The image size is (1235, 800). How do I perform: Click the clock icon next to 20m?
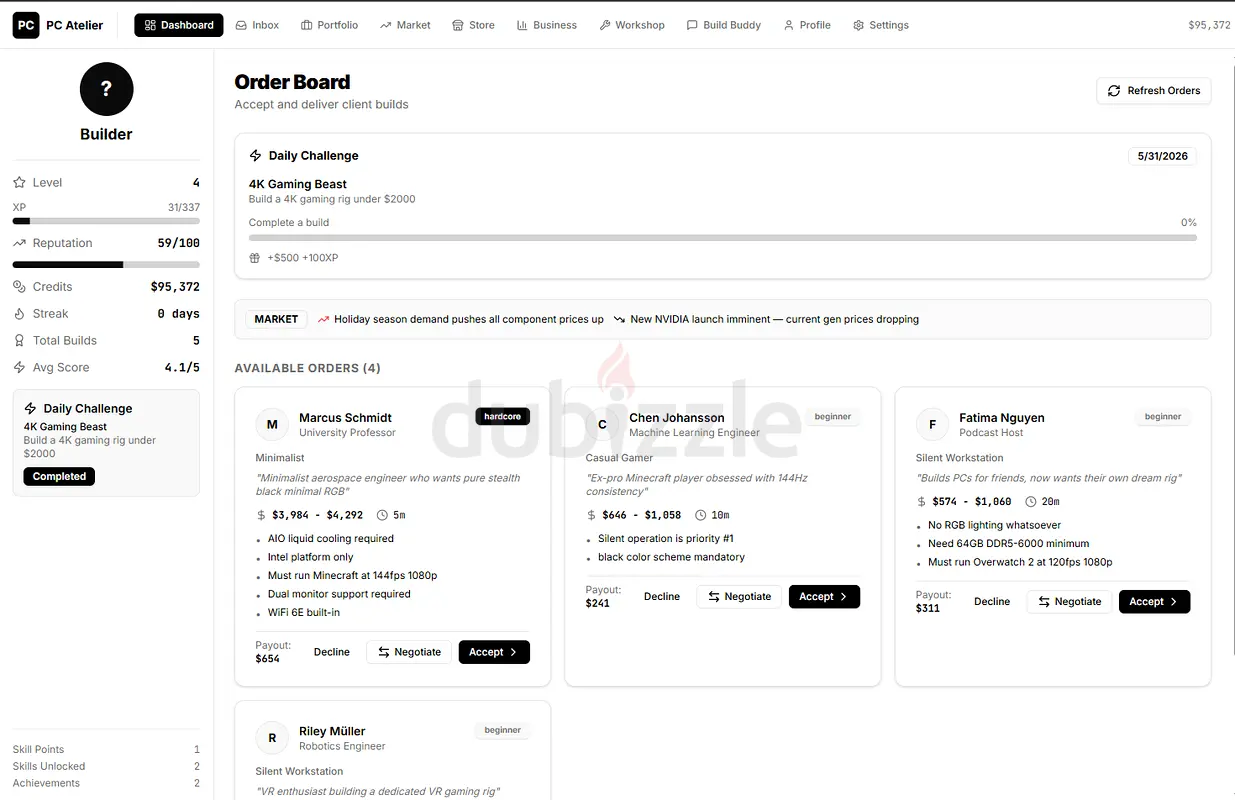1031,502
